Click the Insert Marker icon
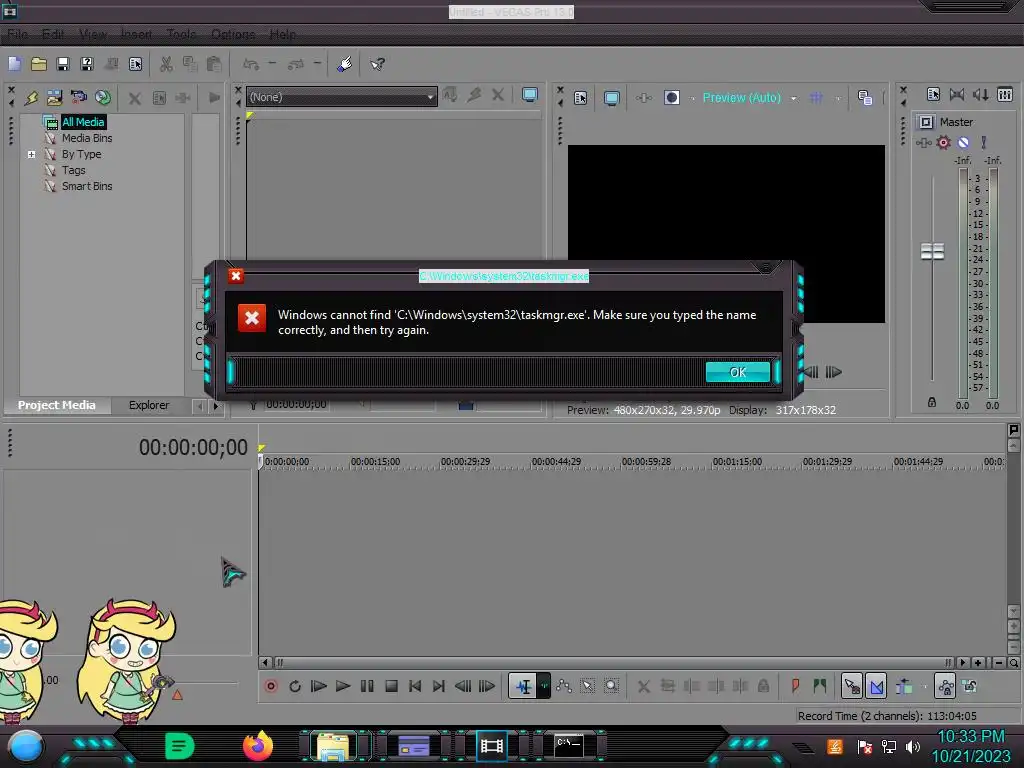Screen dimensions: 1024x768 pyautogui.click(x=795, y=686)
